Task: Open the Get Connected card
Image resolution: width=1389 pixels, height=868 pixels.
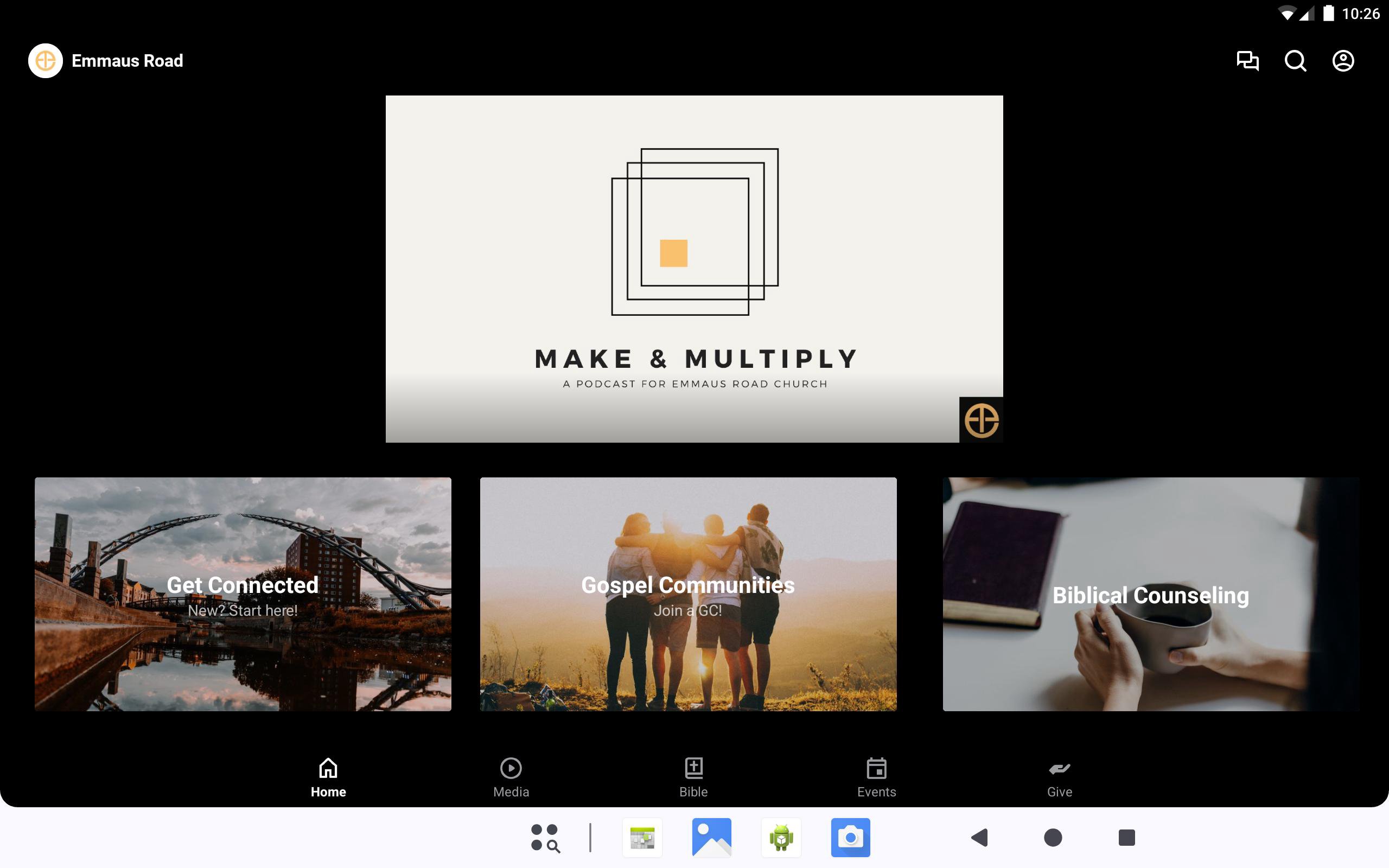Action: pos(243,594)
